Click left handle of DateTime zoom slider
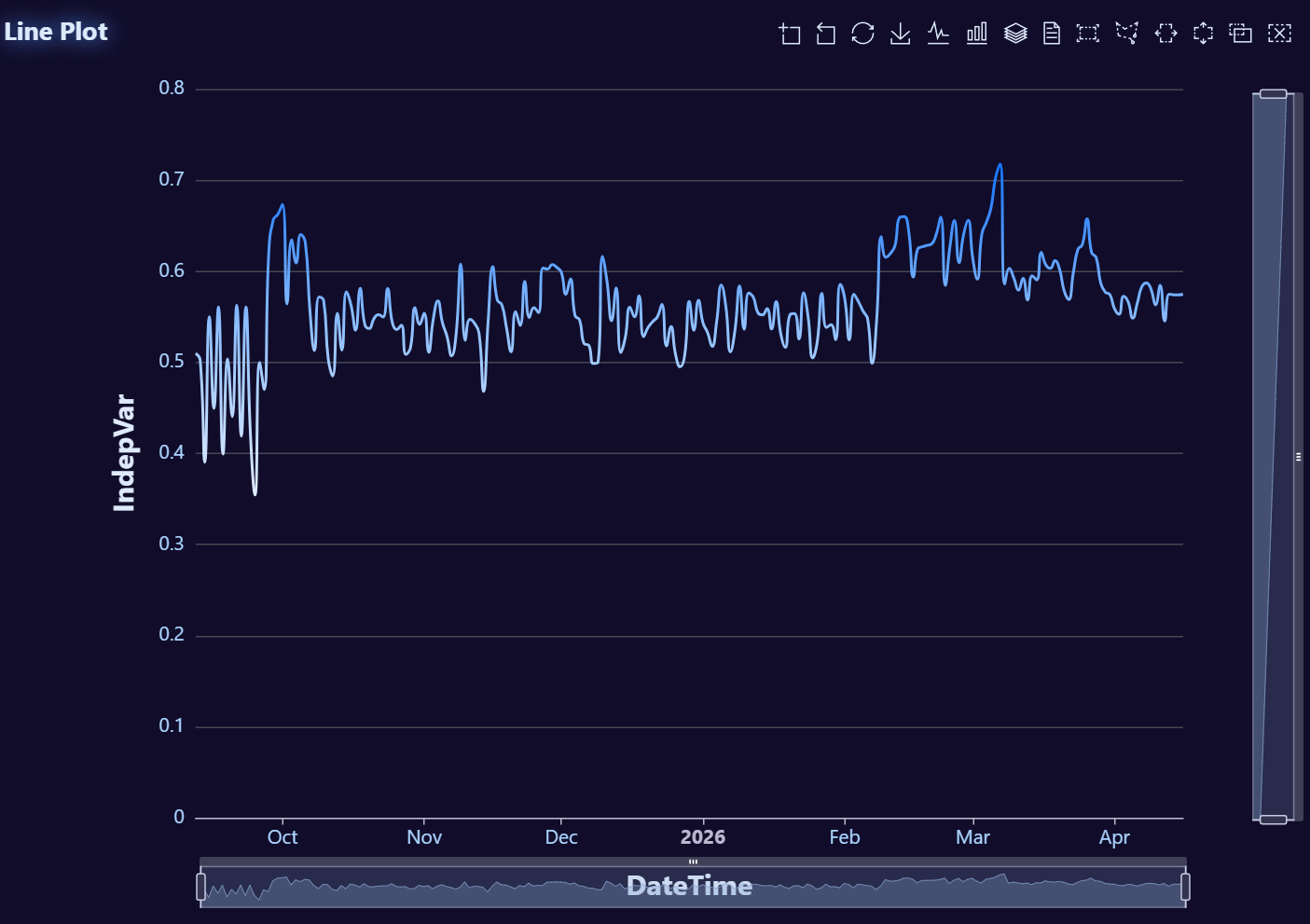1310x924 pixels. click(x=201, y=887)
